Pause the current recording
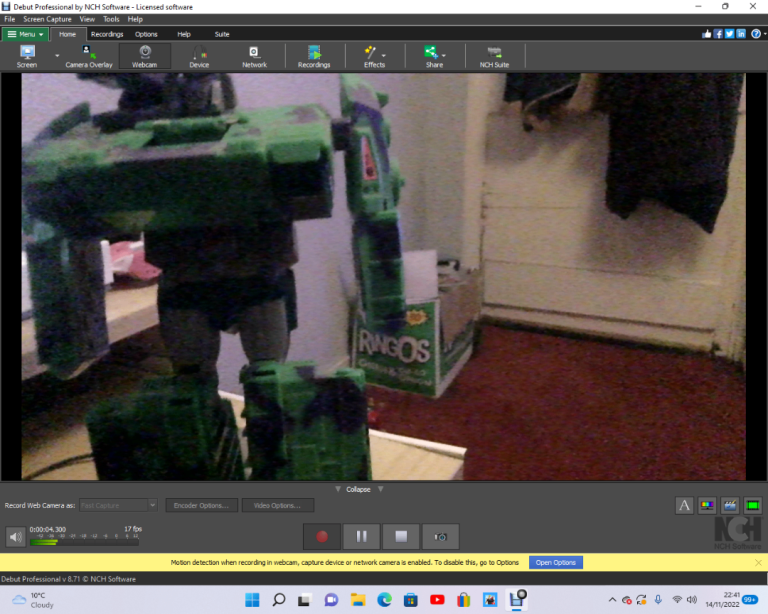This screenshot has height=614, width=768. pos(361,536)
